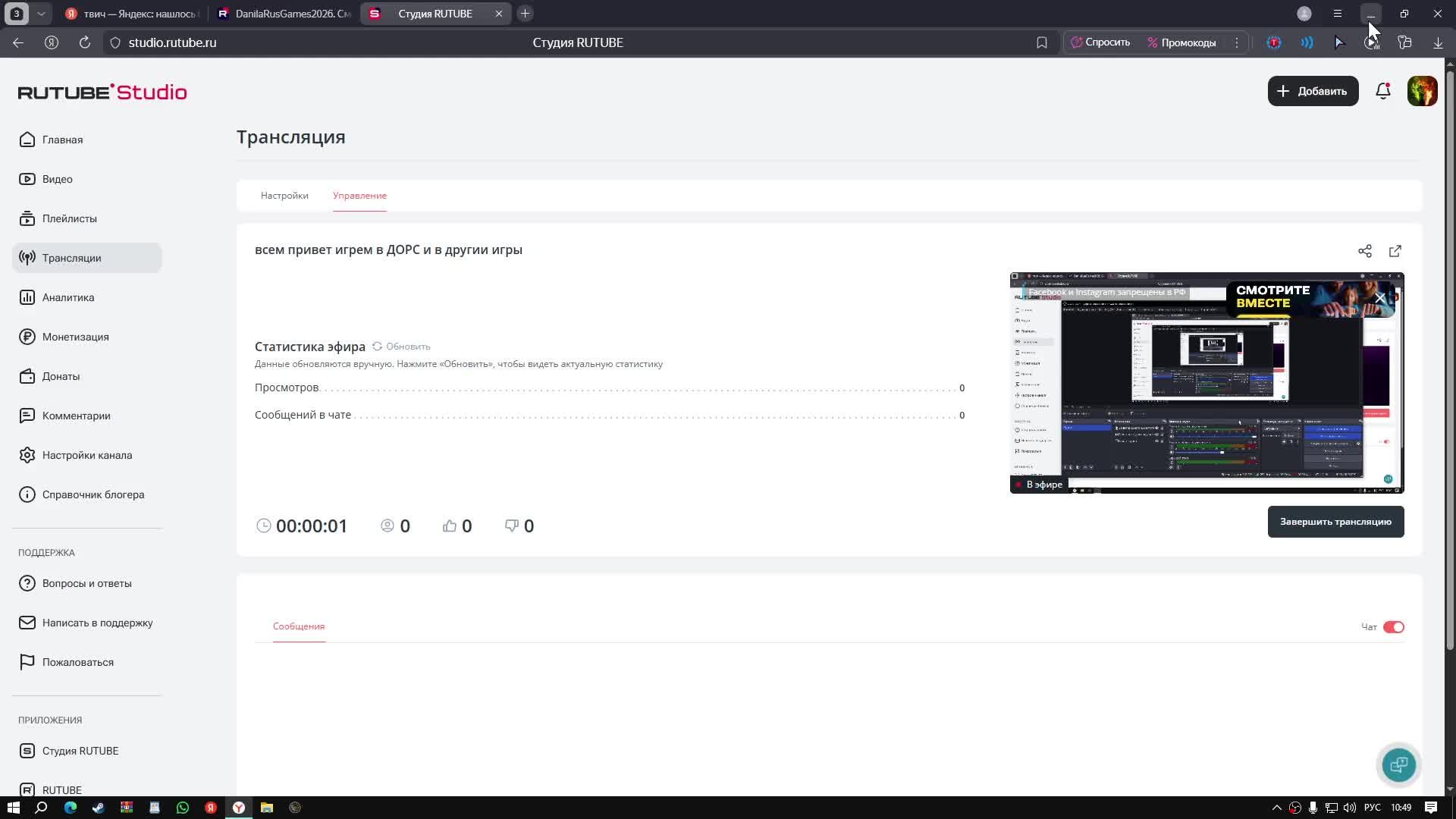Open the notifications bell

click(1383, 91)
